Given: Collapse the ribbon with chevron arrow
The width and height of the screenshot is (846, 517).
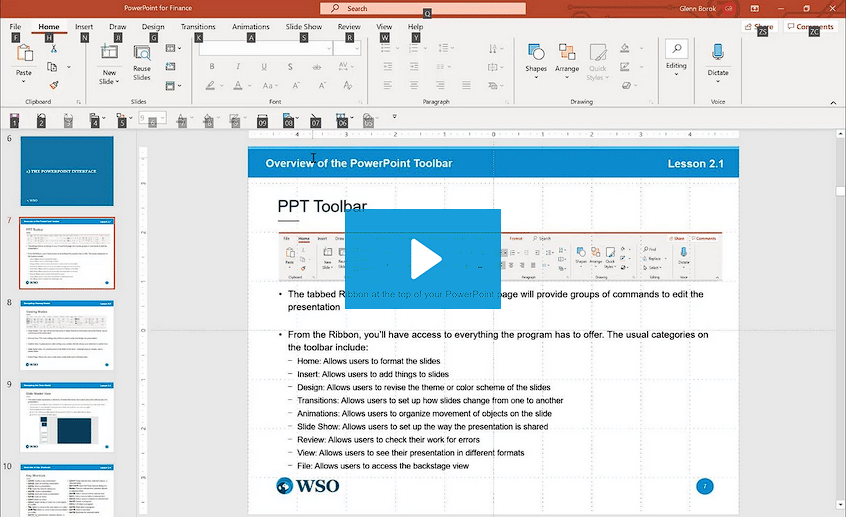Looking at the screenshot, I should point(833,103).
